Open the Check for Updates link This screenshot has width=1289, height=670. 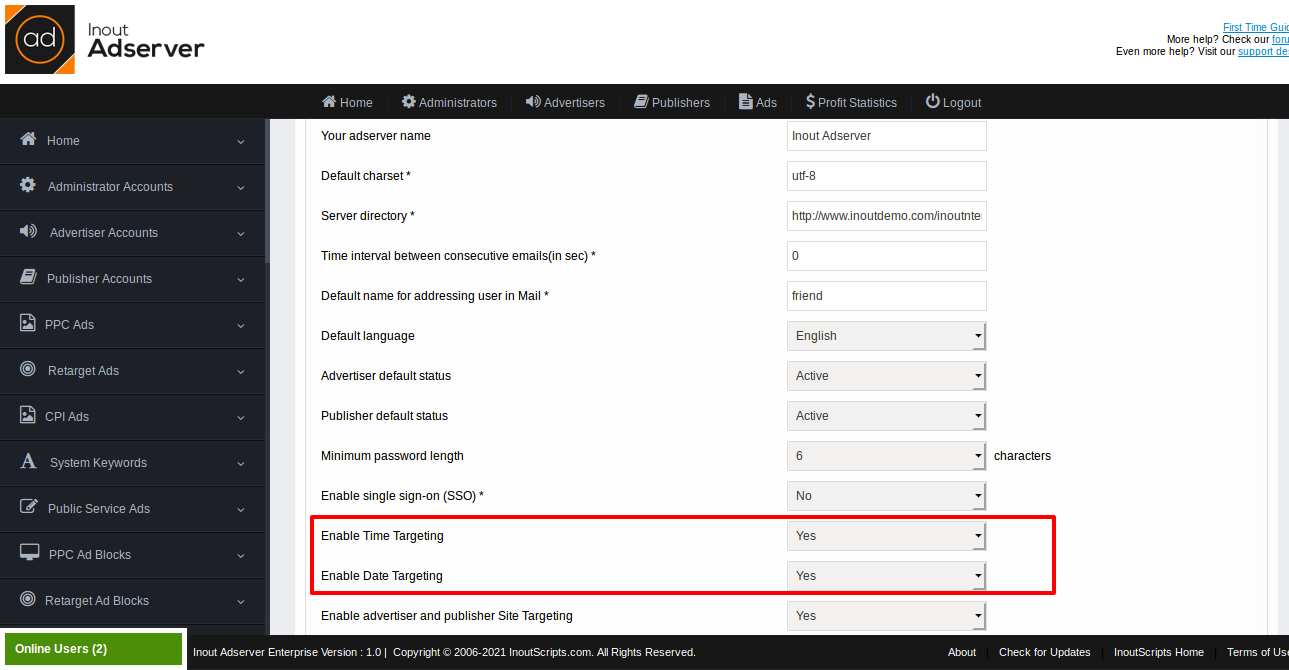tap(1044, 651)
